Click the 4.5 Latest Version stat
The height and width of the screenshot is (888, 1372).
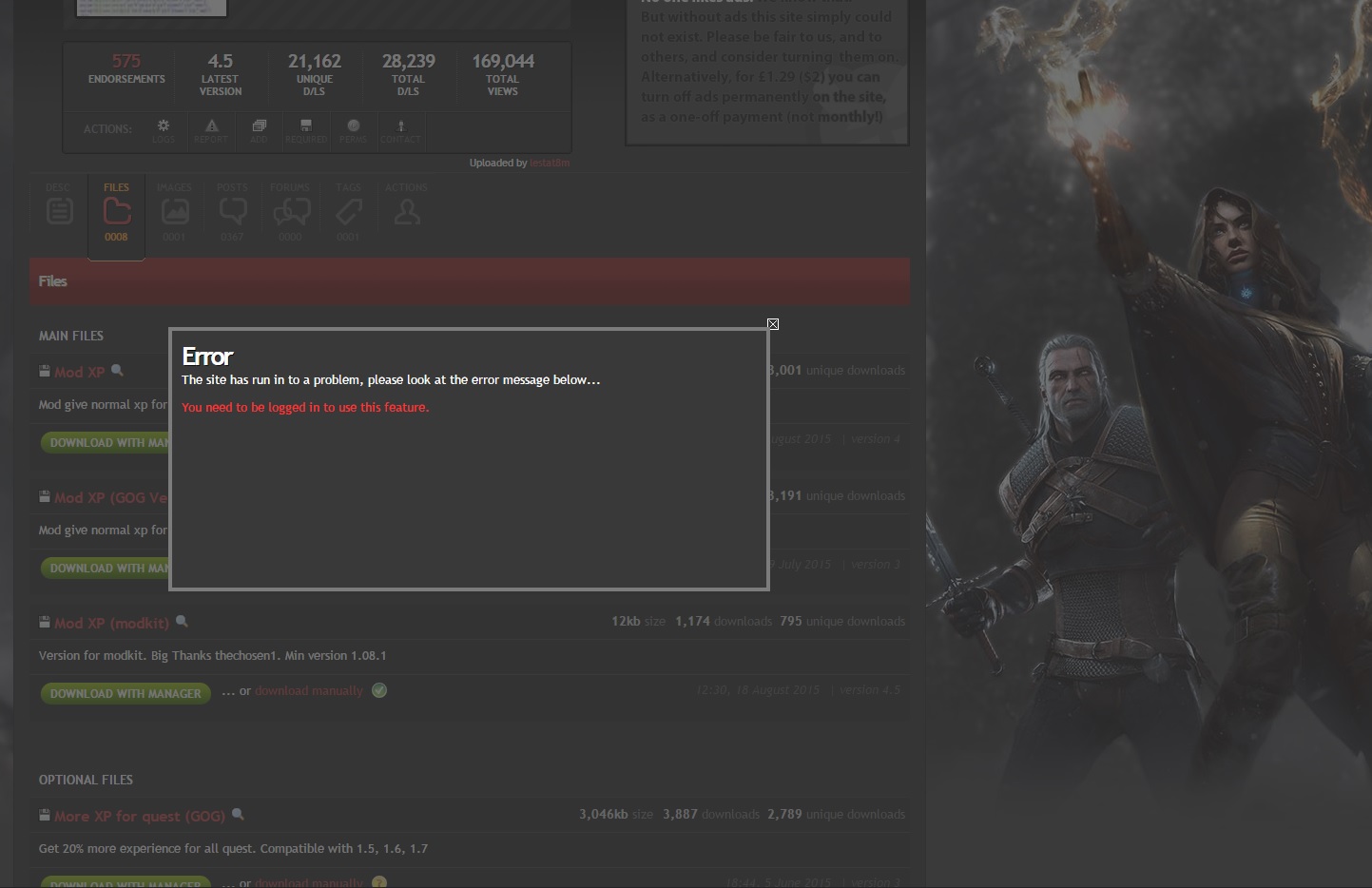220,74
